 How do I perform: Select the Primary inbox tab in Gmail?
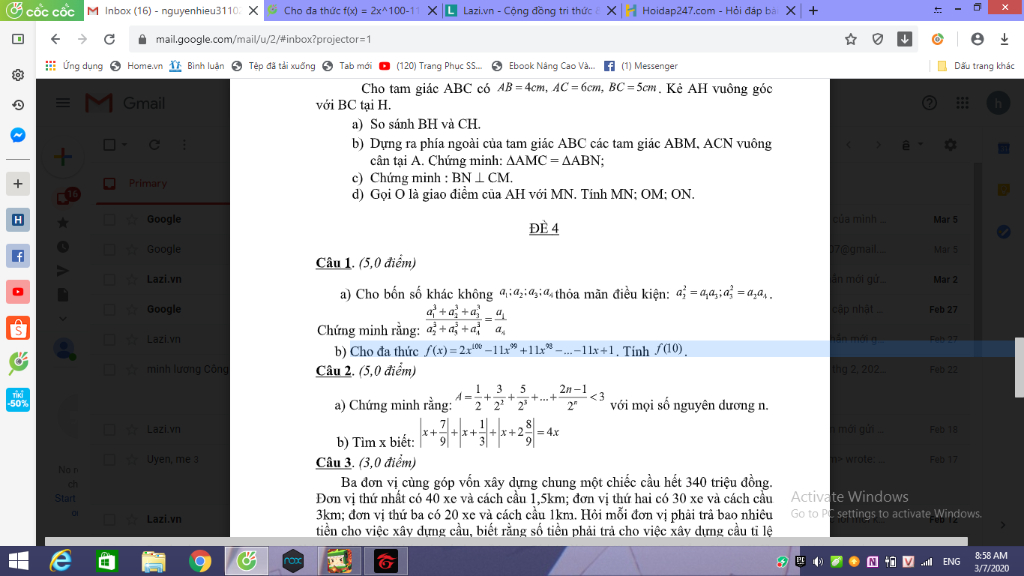pos(148,184)
